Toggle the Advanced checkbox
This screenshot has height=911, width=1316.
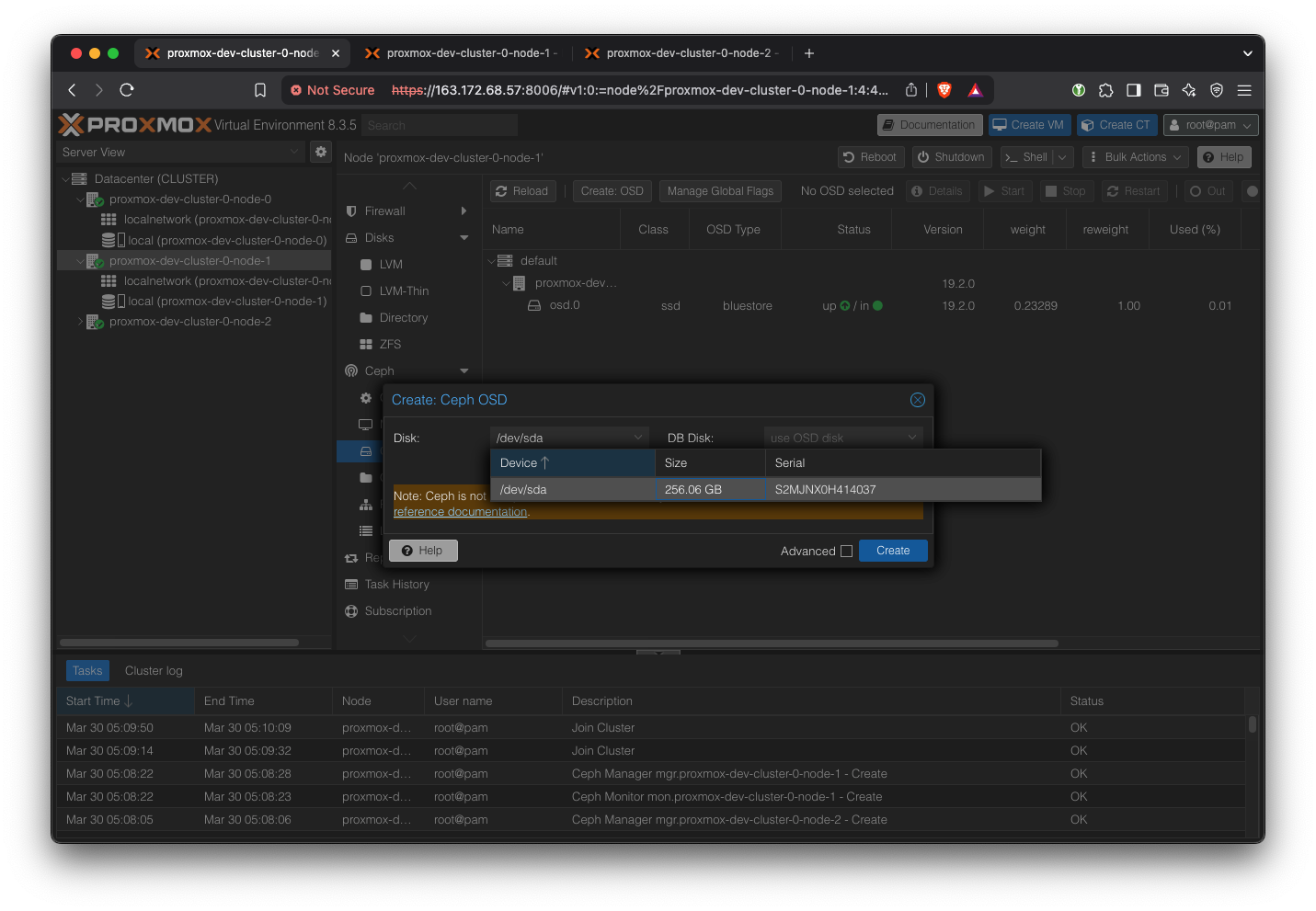(846, 552)
